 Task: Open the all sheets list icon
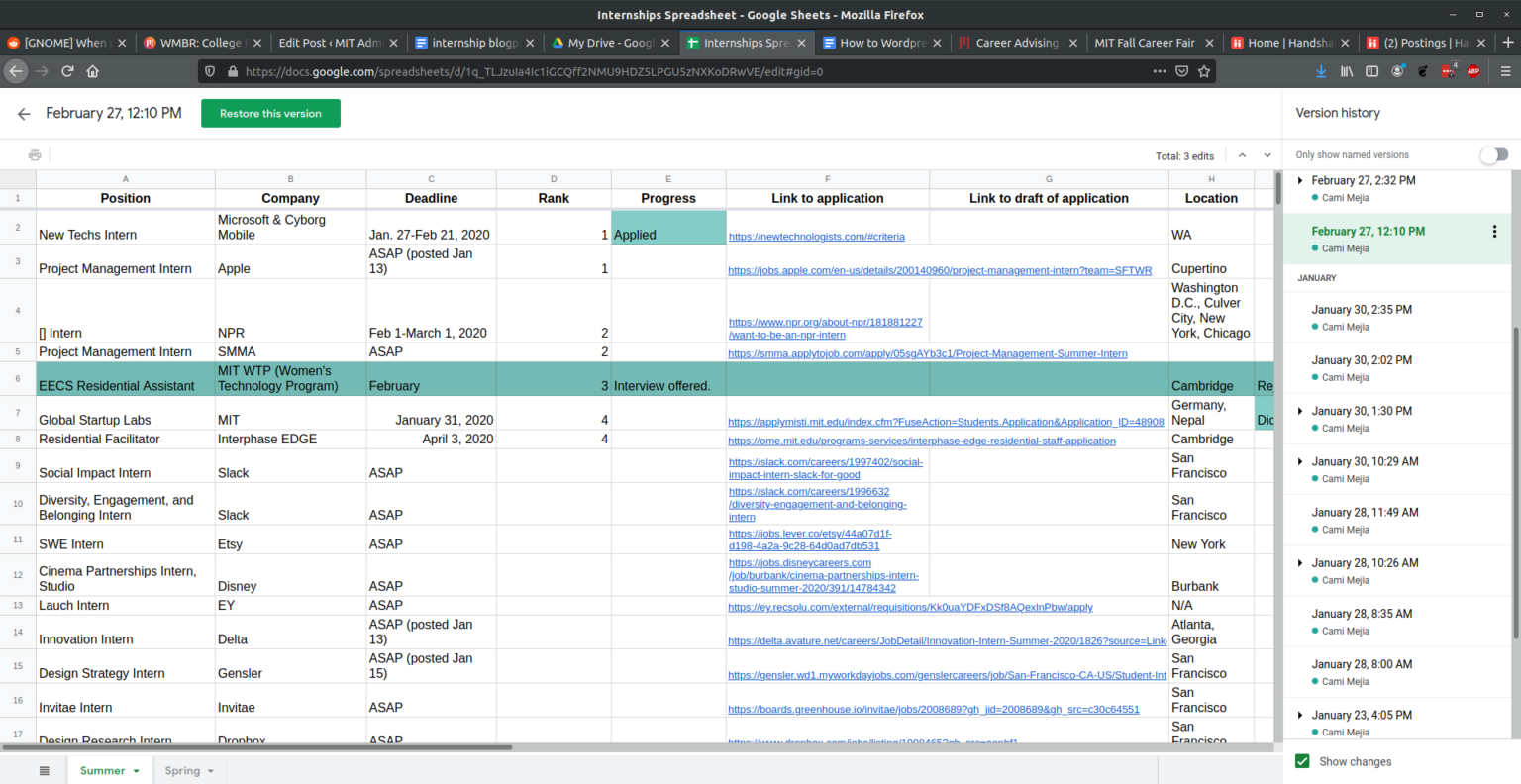(x=44, y=771)
